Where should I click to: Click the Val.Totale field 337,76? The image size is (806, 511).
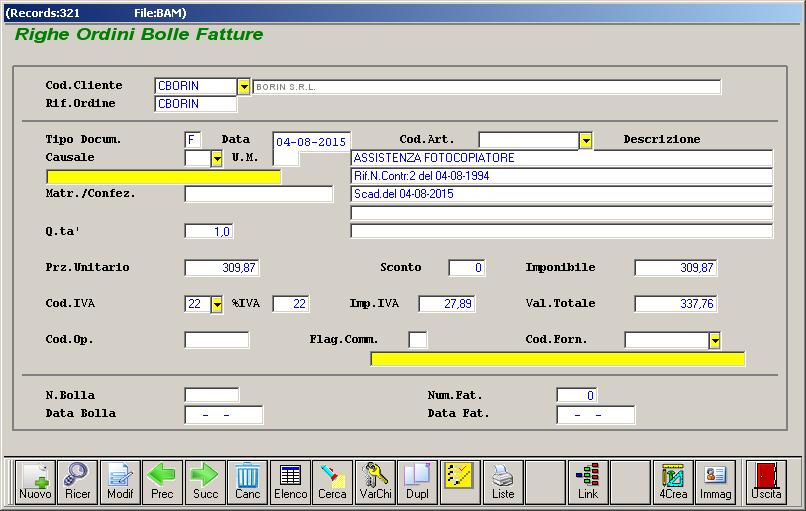point(675,304)
